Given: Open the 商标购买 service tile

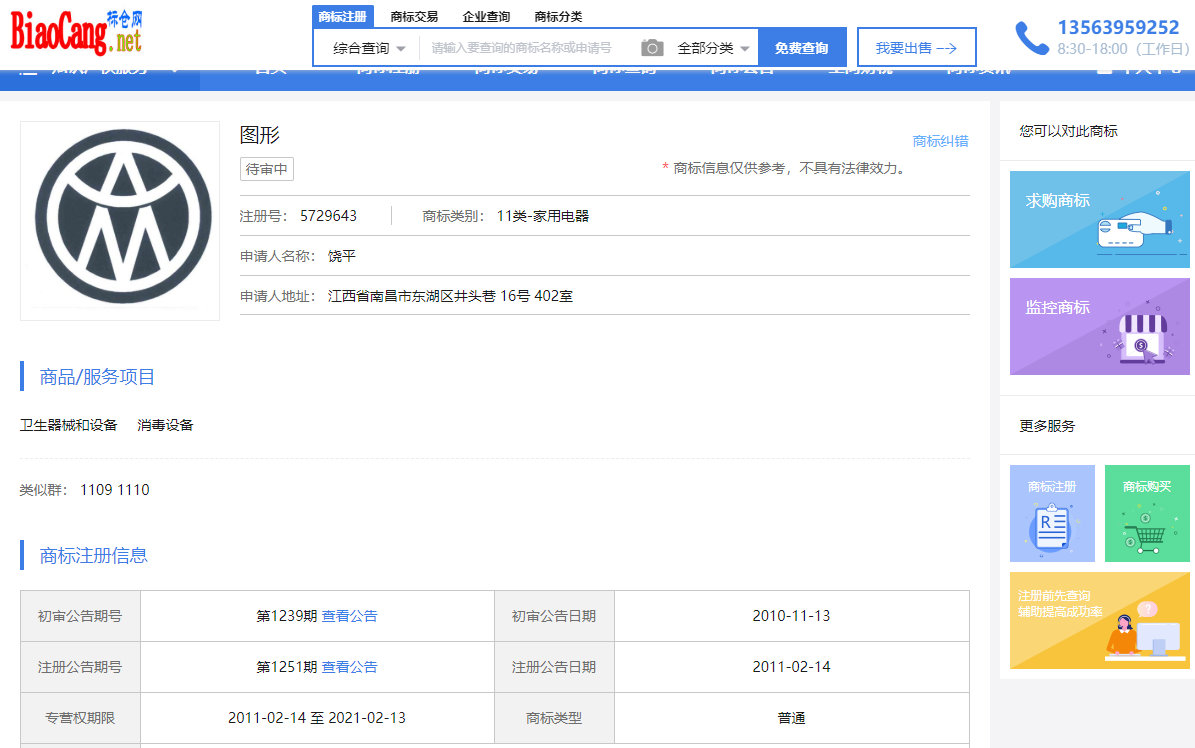Looking at the screenshot, I should (1146, 513).
